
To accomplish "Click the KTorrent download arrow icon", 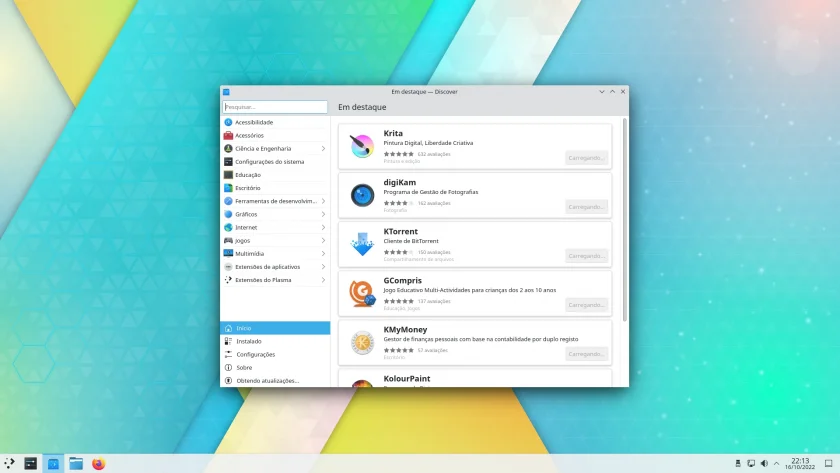I will point(362,244).
